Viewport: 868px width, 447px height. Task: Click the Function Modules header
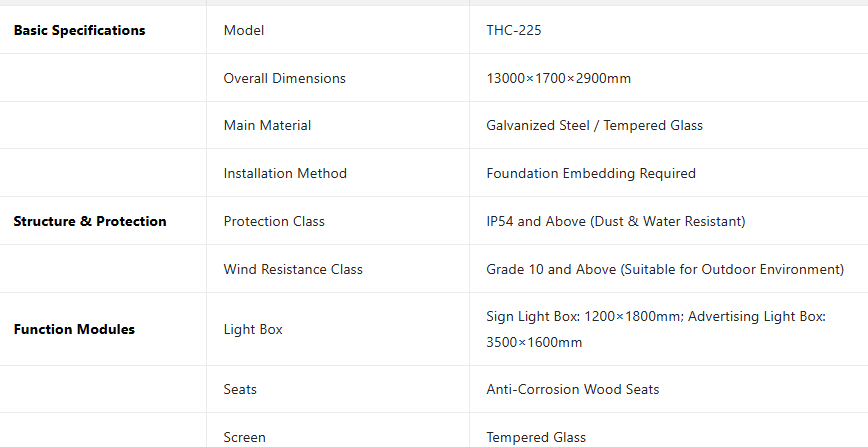click(74, 329)
